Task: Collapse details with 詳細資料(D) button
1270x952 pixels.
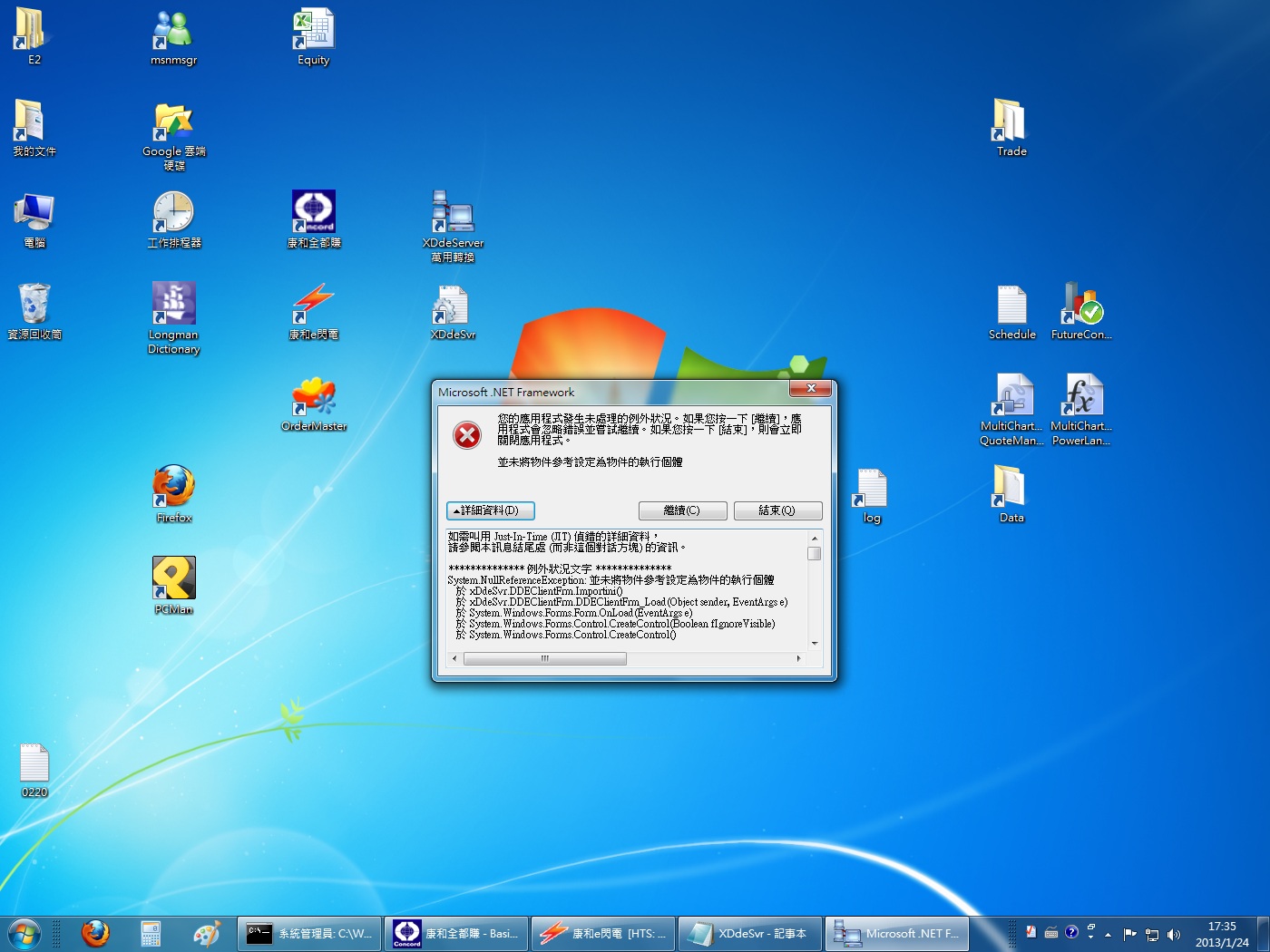Action: click(x=491, y=510)
